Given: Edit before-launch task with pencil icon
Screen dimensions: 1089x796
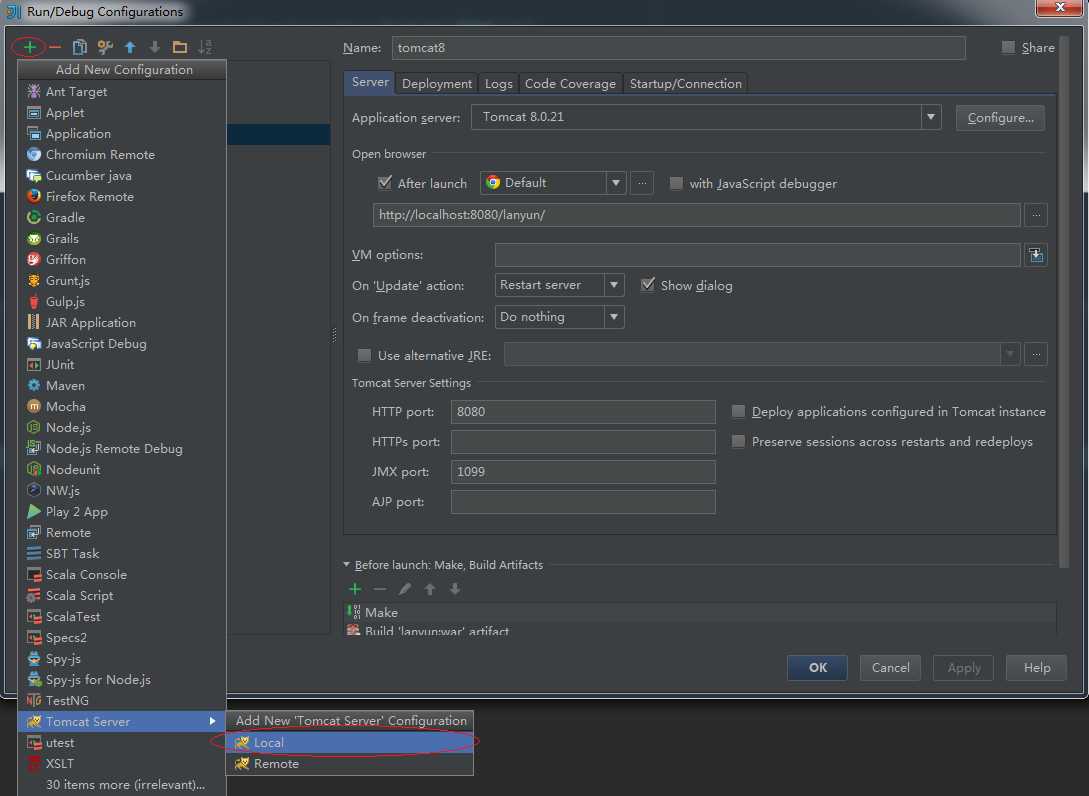Looking at the screenshot, I should pos(405,589).
